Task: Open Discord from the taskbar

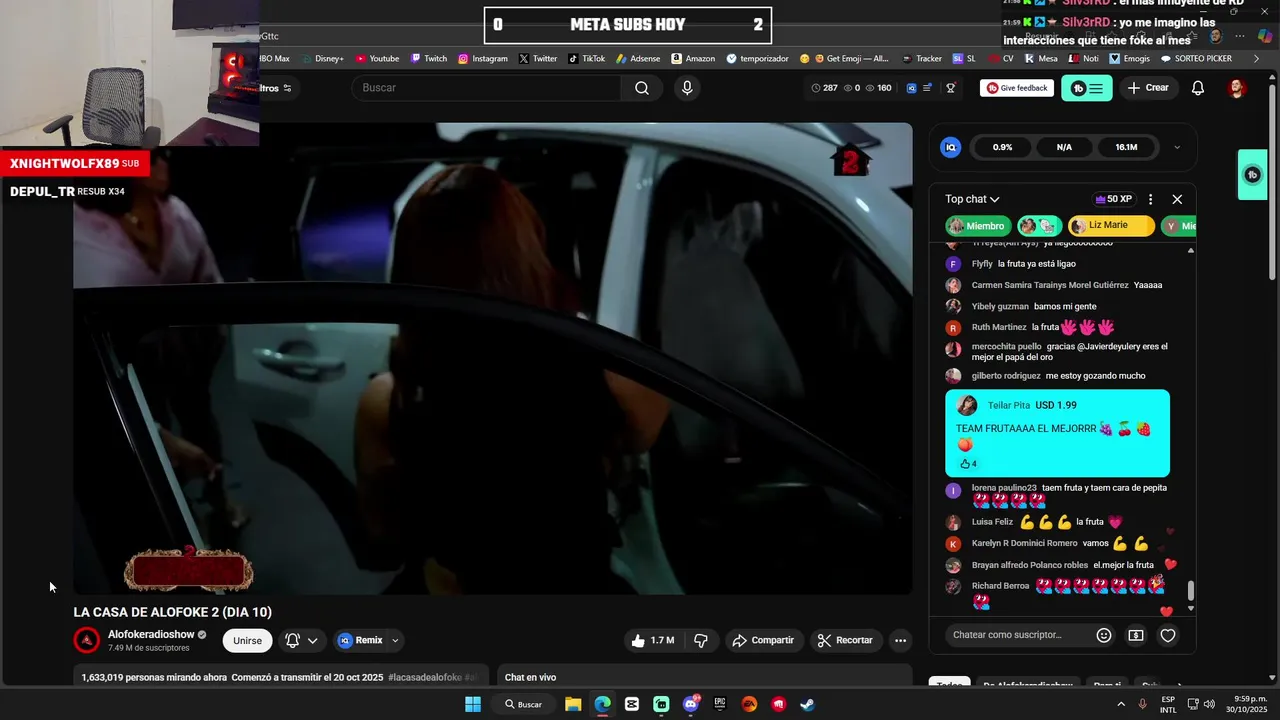Action: [690, 704]
